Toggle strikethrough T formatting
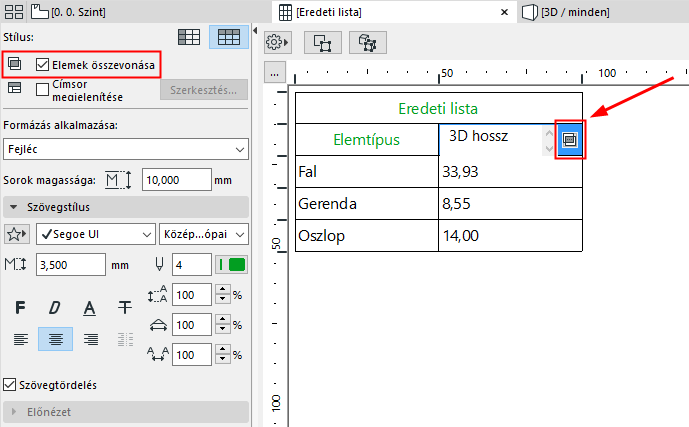Viewport: 689px width, 427px height. 125,308
